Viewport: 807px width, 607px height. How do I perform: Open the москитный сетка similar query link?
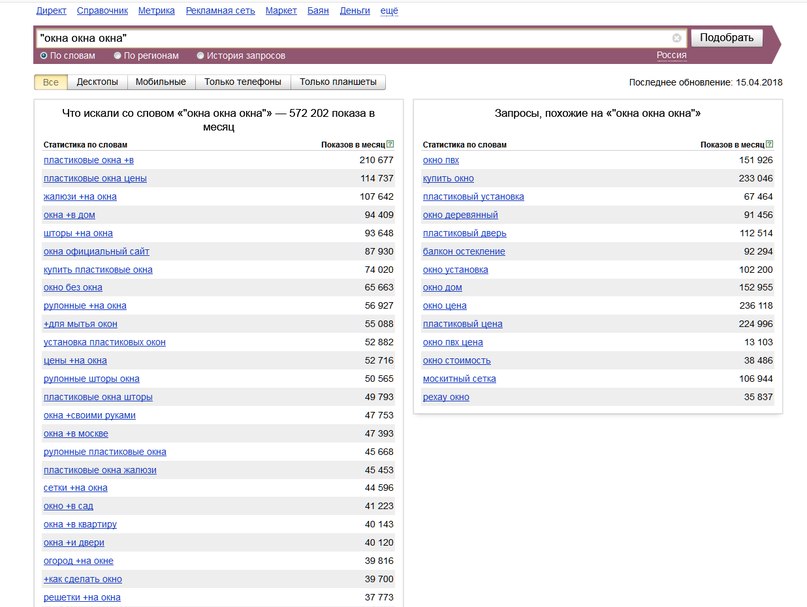coord(459,379)
